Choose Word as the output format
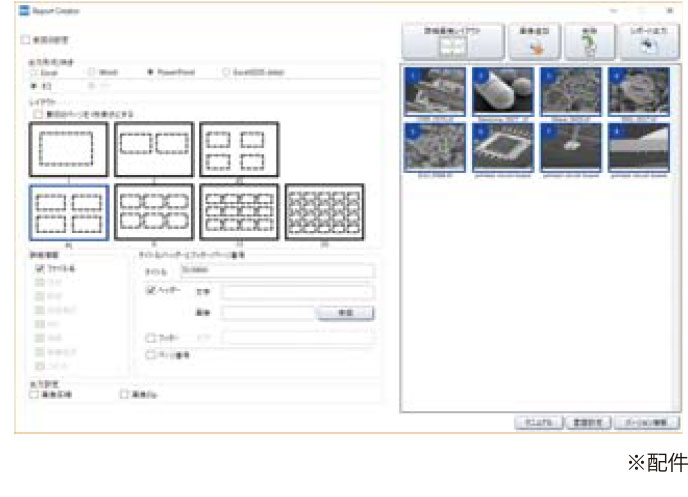Image resolution: width=688 pixels, height=497 pixels. point(92,73)
